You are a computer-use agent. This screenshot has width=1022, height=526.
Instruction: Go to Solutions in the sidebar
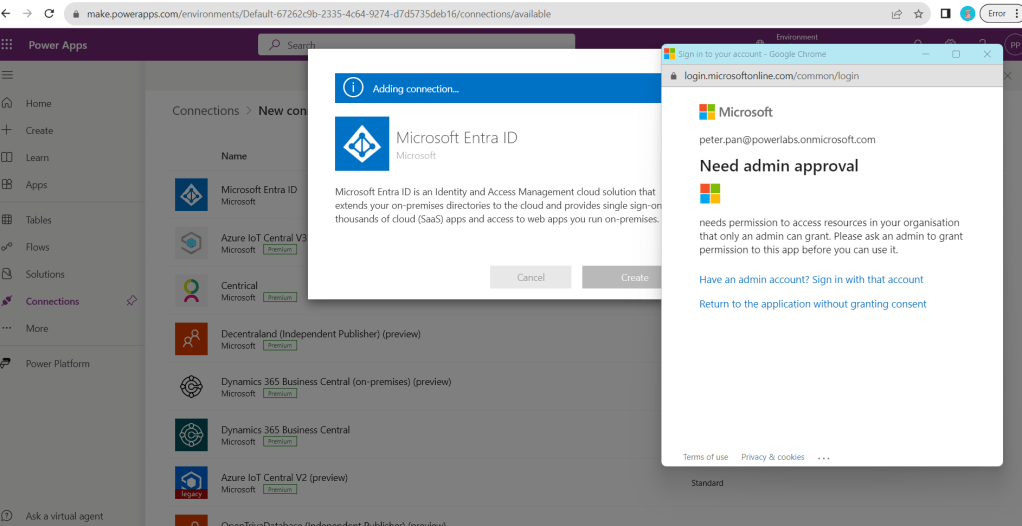click(x=45, y=274)
